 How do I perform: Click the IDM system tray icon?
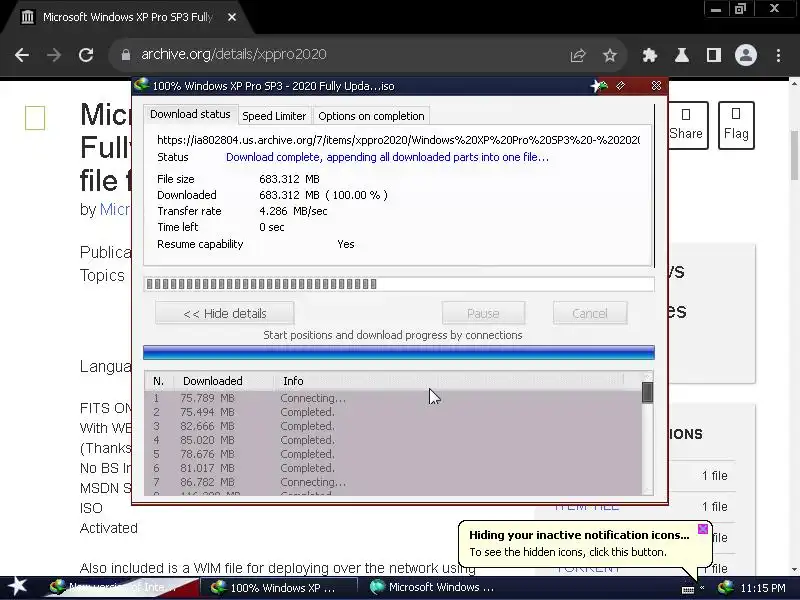tap(725, 588)
